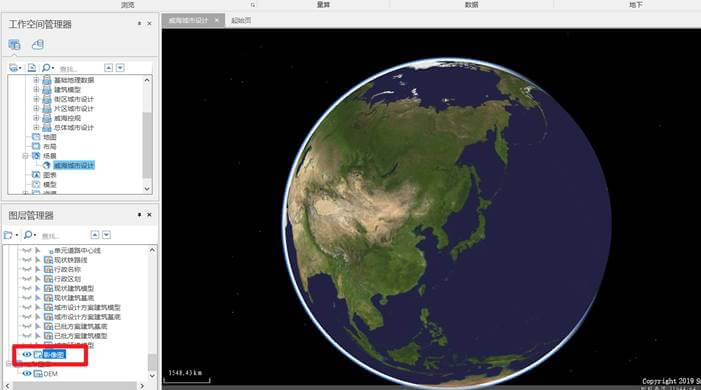Click Layer Manager's up arrow search-previous button
The image size is (701, 390).
pos(95,234)
